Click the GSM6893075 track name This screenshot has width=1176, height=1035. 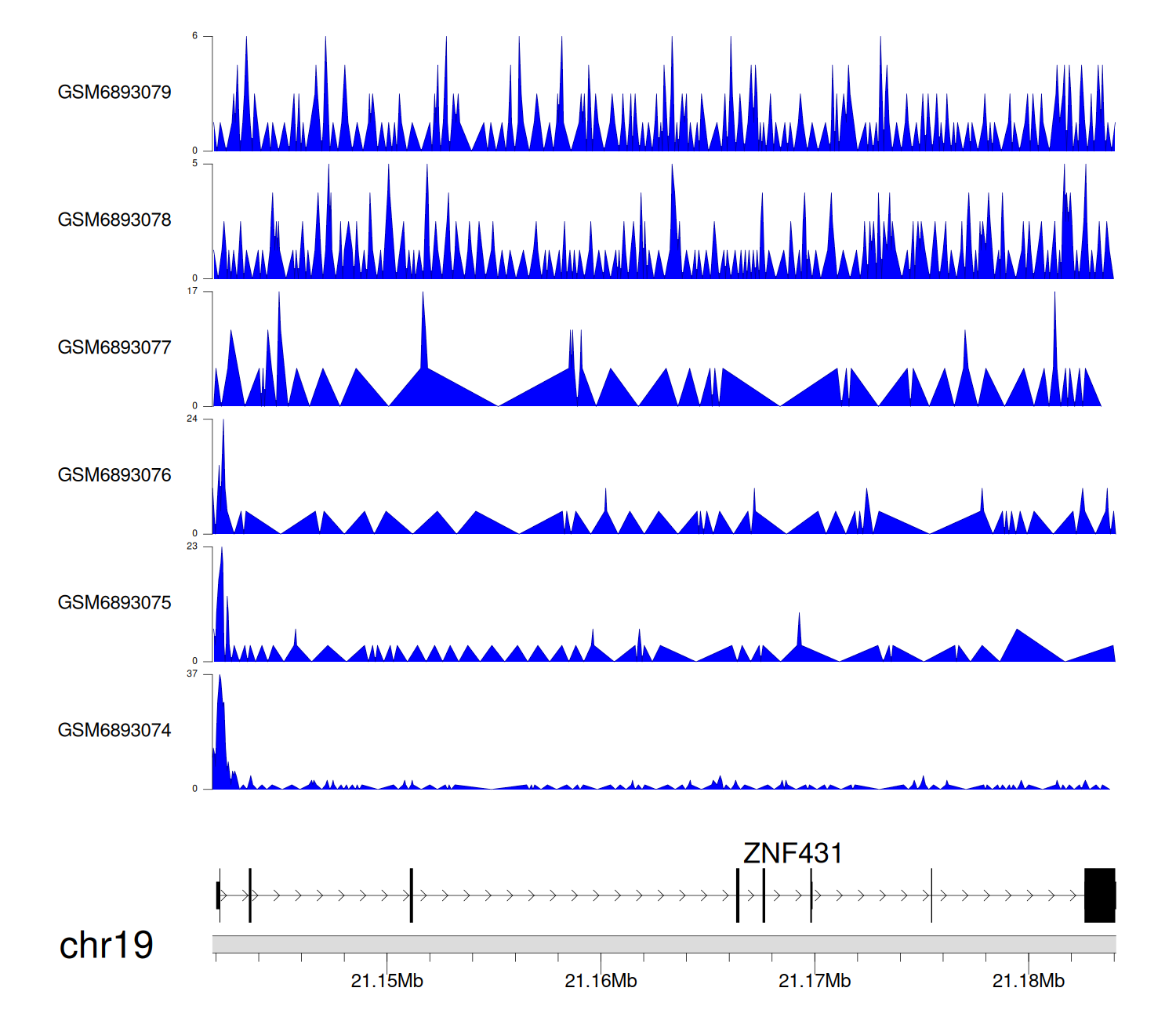point(114,603)
